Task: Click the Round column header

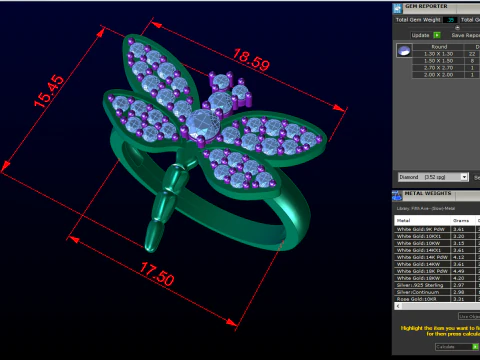Action: pyautogui.click(x=439, y=47)
